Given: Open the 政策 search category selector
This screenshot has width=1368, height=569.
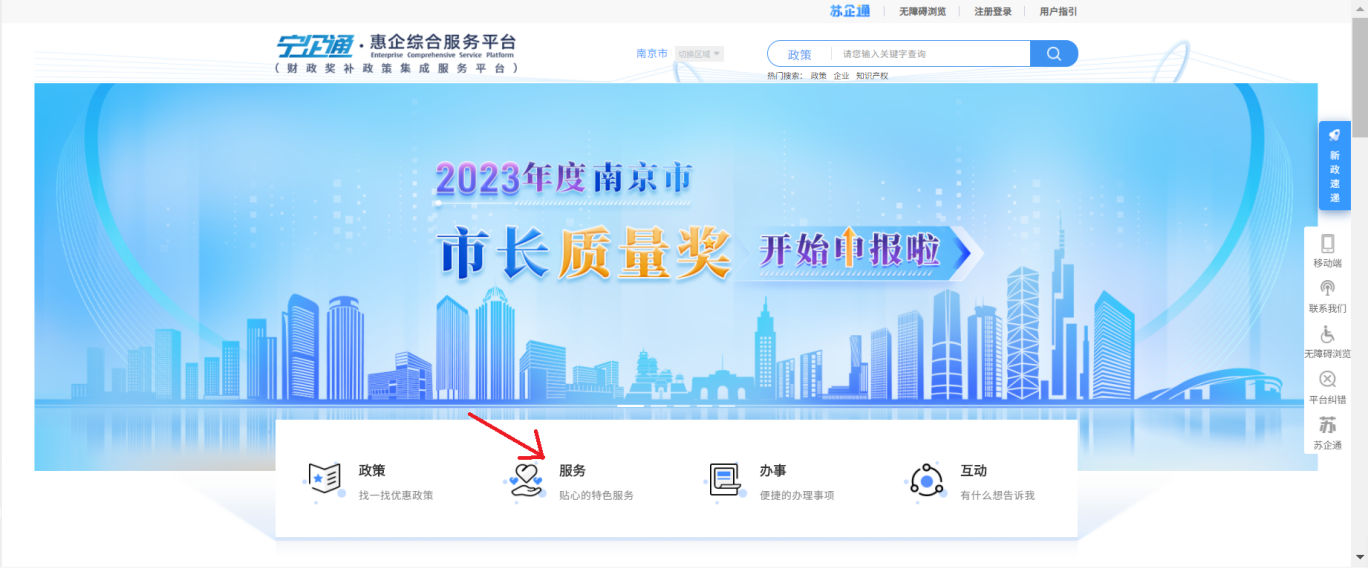Looking at the screenshot, I should click(800, 54).
